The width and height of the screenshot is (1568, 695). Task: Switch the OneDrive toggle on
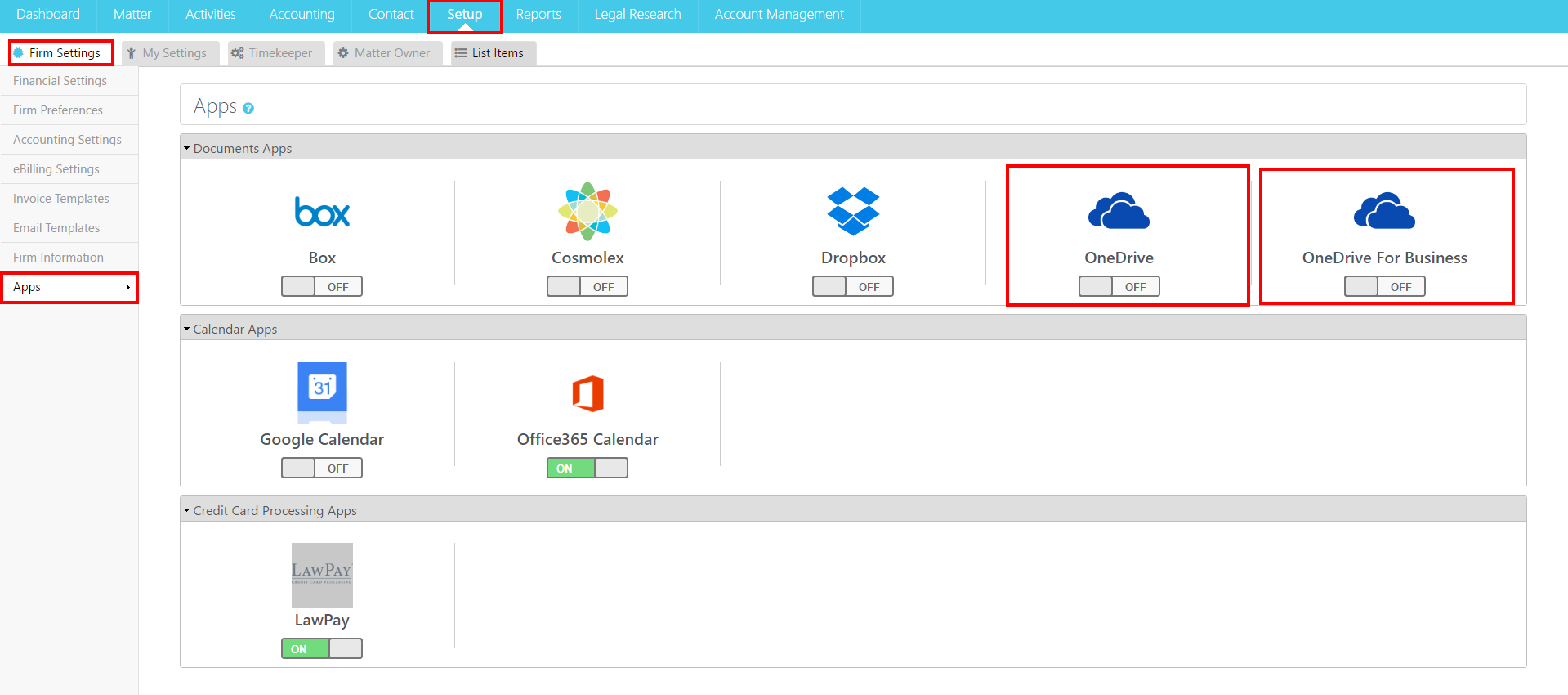pos(1119,286)
